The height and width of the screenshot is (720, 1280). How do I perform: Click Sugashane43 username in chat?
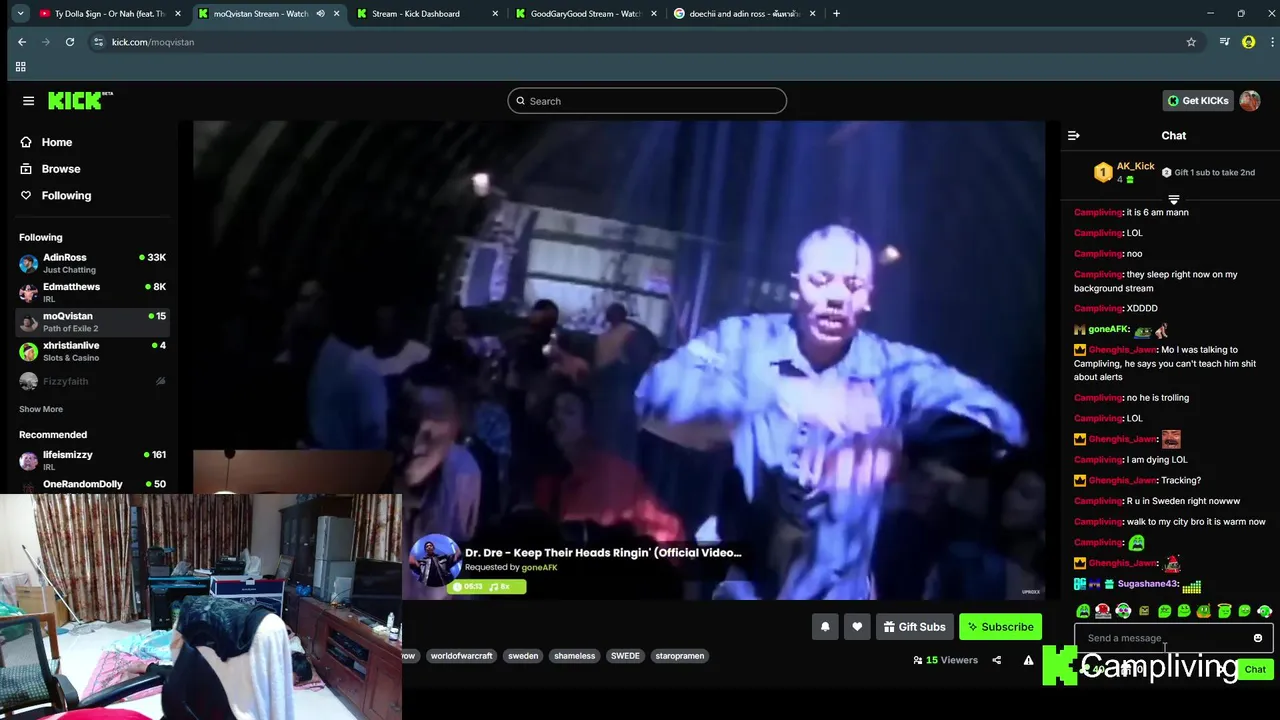pyautogui.click(x=1148, y=584)
